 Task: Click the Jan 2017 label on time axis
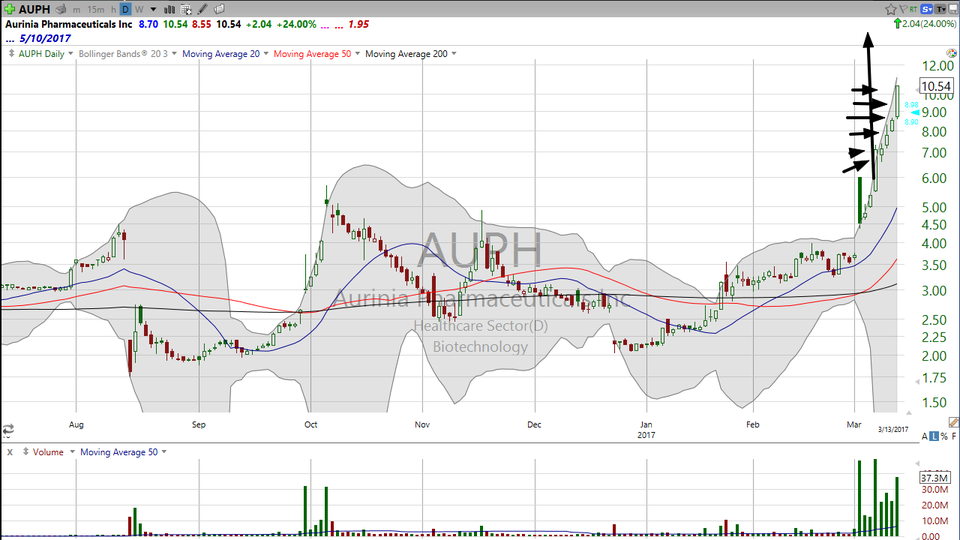(x=646, y=429)
